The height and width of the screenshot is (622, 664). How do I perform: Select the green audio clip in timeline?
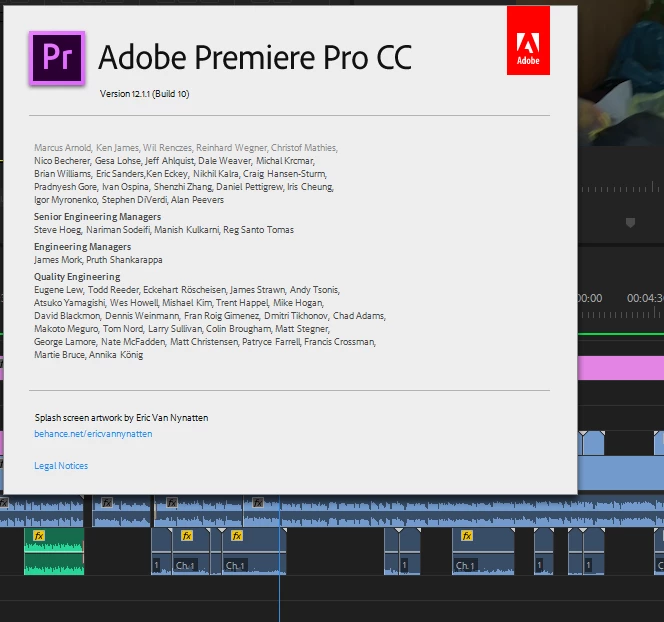54,551
